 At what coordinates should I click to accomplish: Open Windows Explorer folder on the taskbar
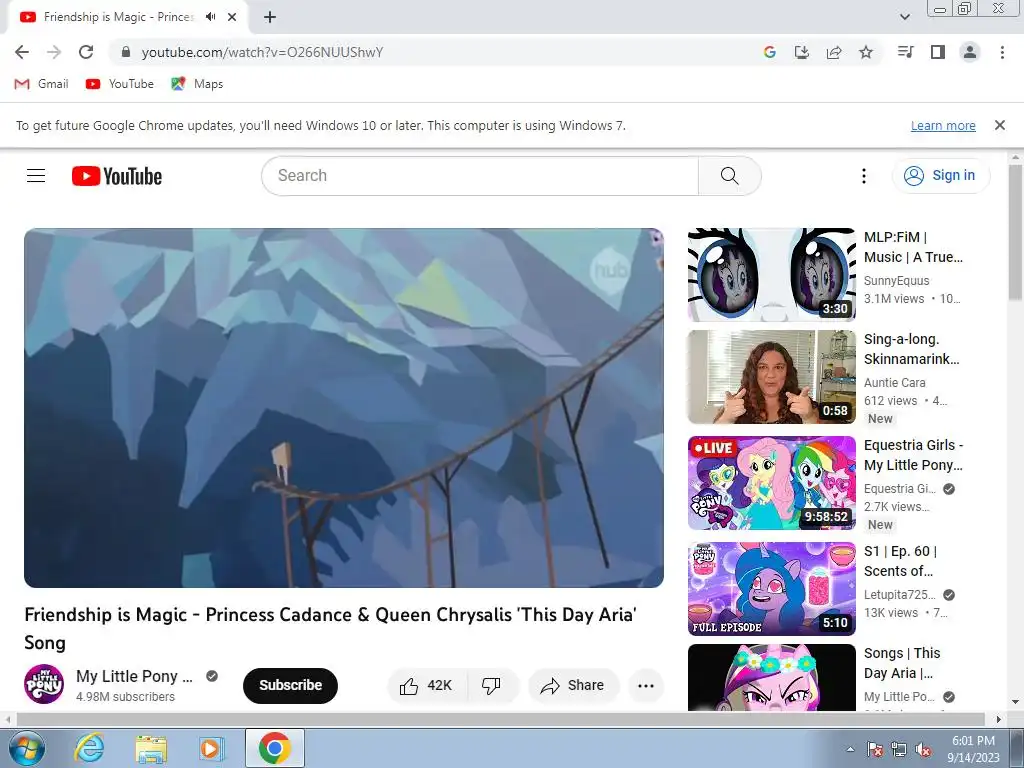[151, 748]
